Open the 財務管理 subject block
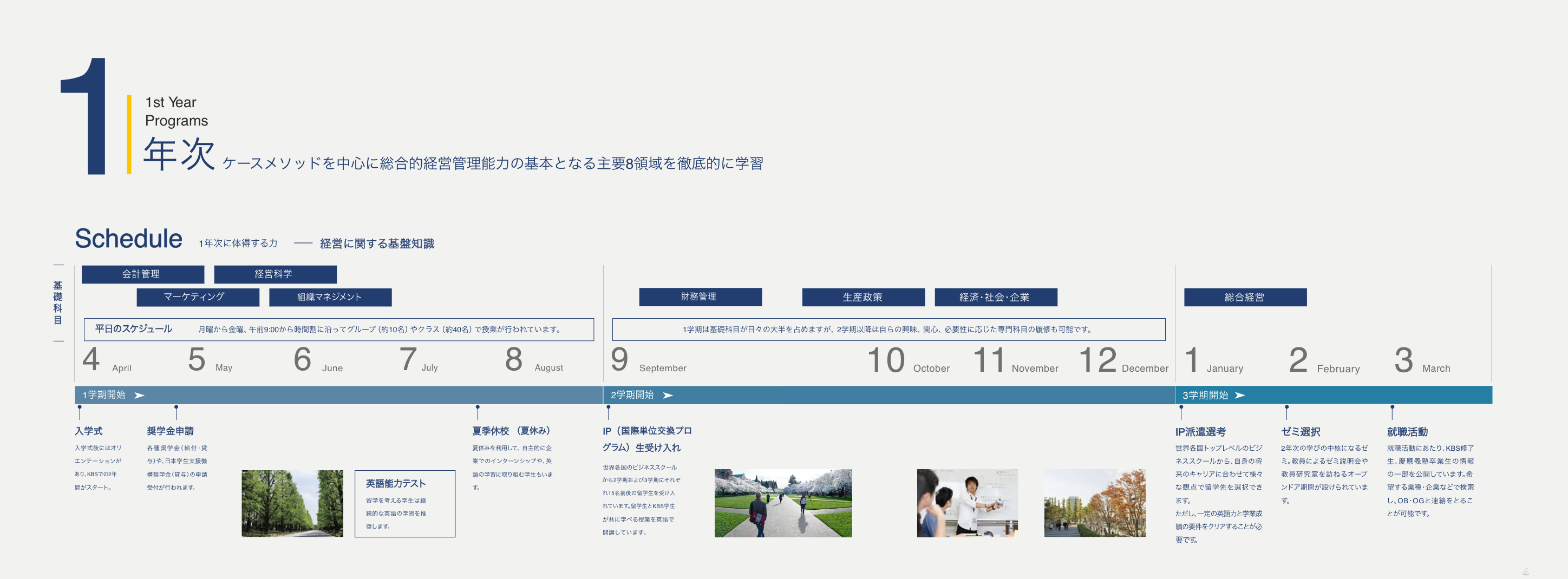1568x579 pixels. (x=700, y=297)
